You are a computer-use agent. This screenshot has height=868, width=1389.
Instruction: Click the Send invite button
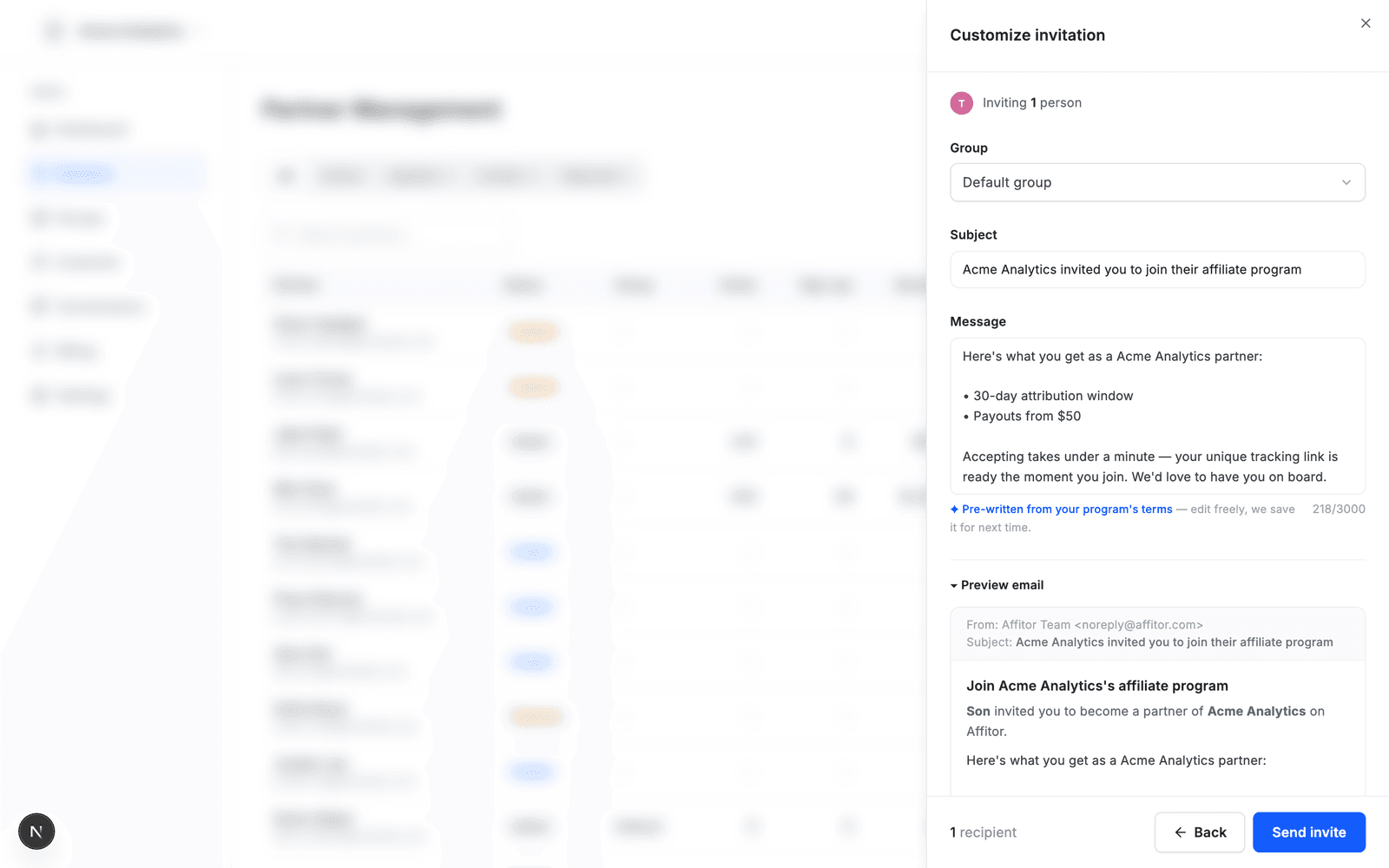click(x=1309, y=832)
